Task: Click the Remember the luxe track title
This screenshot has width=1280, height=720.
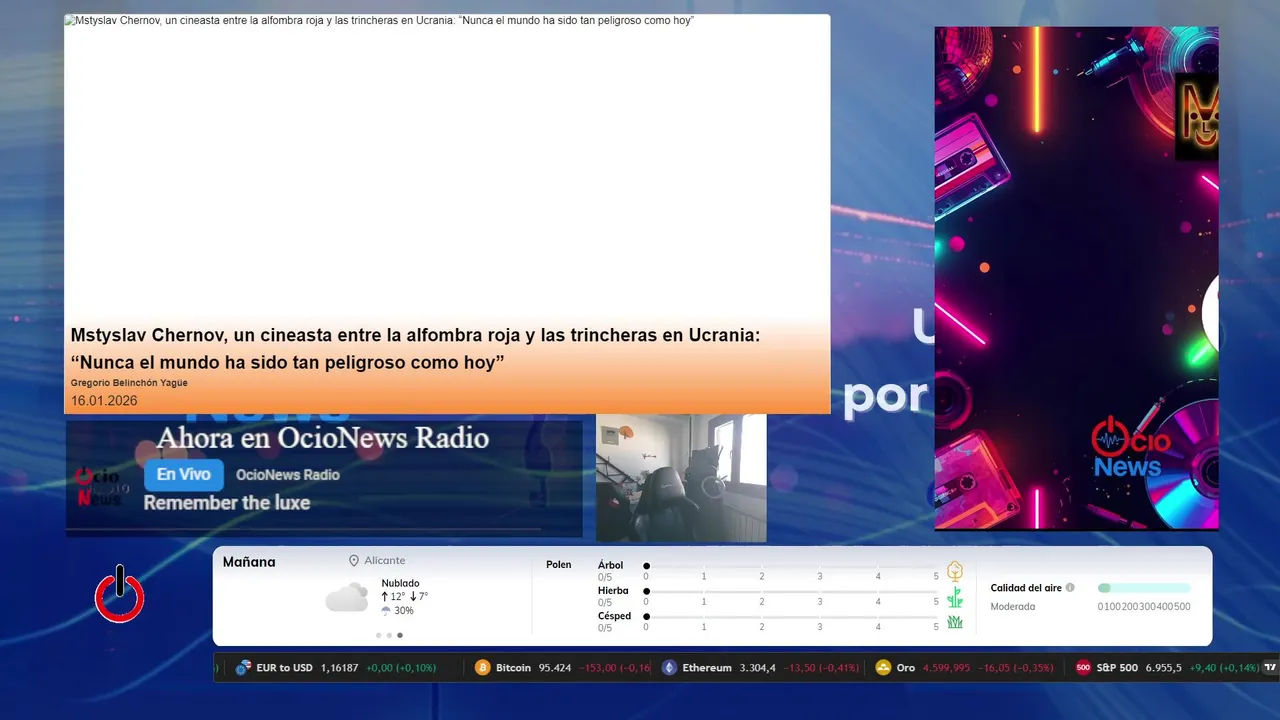Action: (x=227, y=503)
